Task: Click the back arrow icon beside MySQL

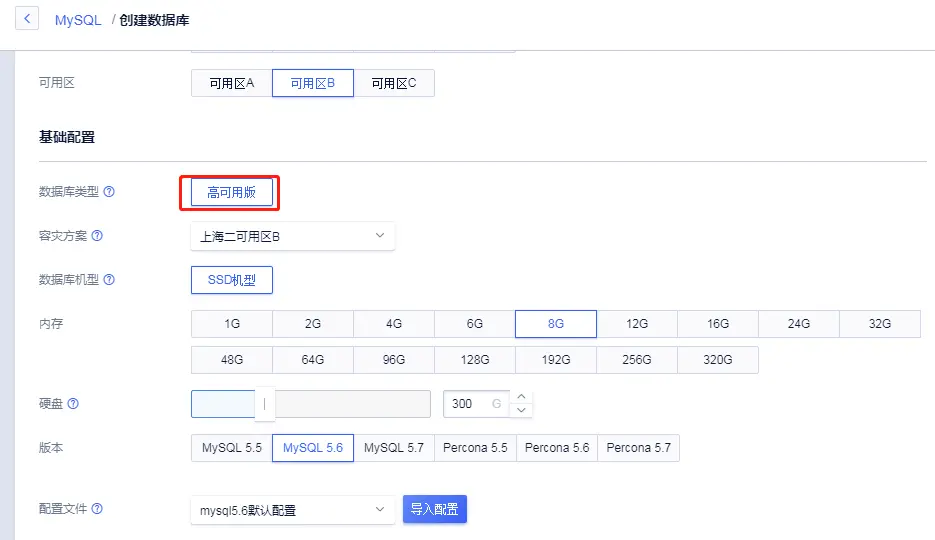Action: tap(27, 18)
